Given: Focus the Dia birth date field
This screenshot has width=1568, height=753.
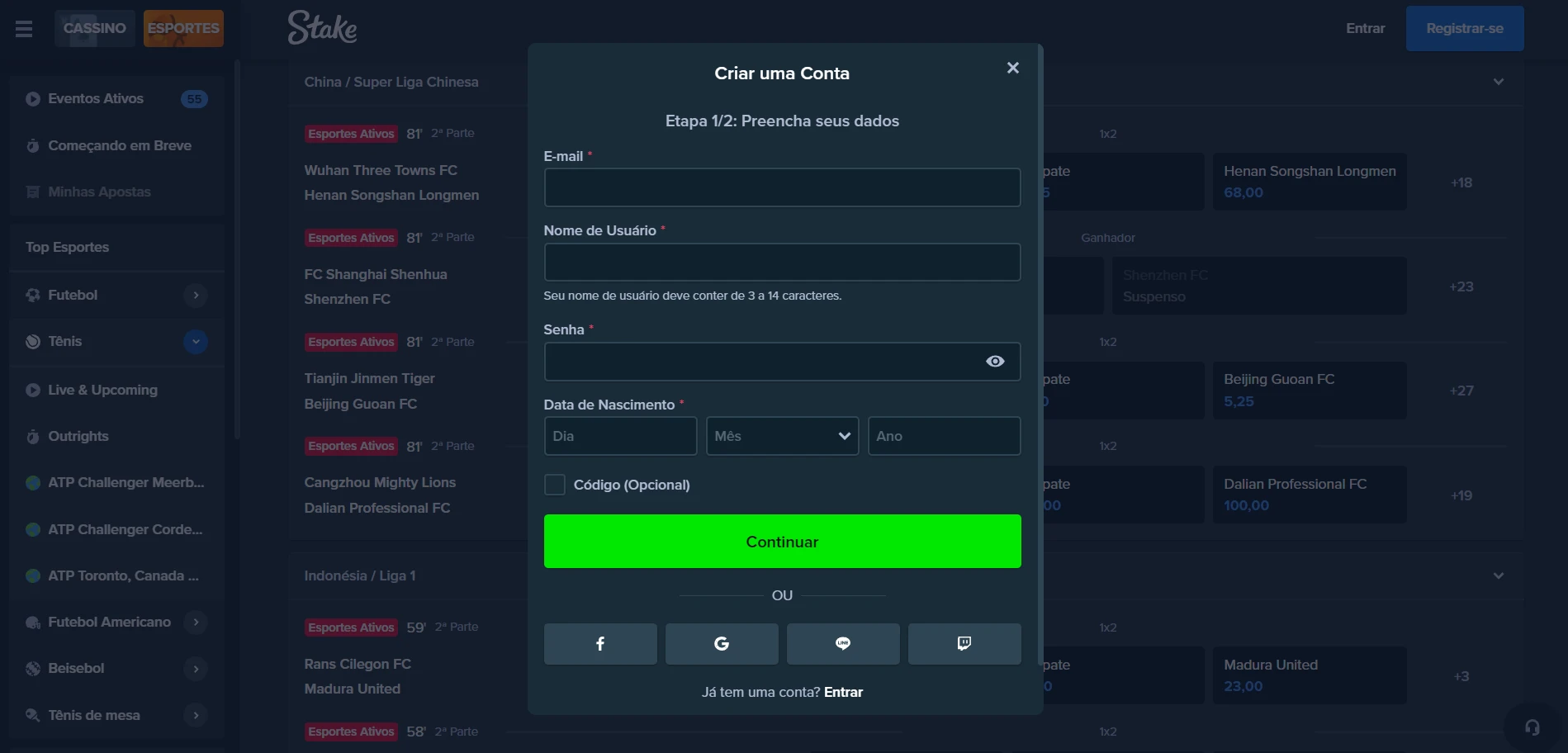Looking at the screenshot, I should pos(620,436).
